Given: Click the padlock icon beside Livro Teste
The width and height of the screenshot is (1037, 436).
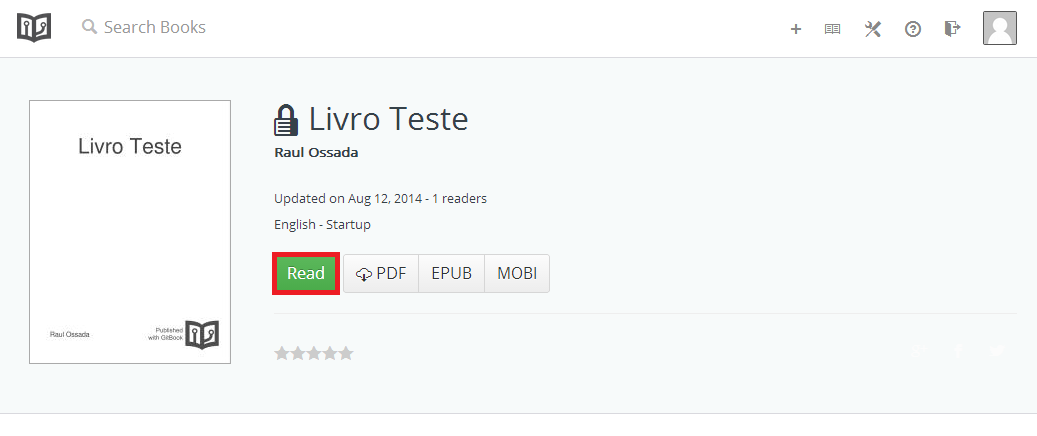Looking at the screenshot, I should click(286, 121).
